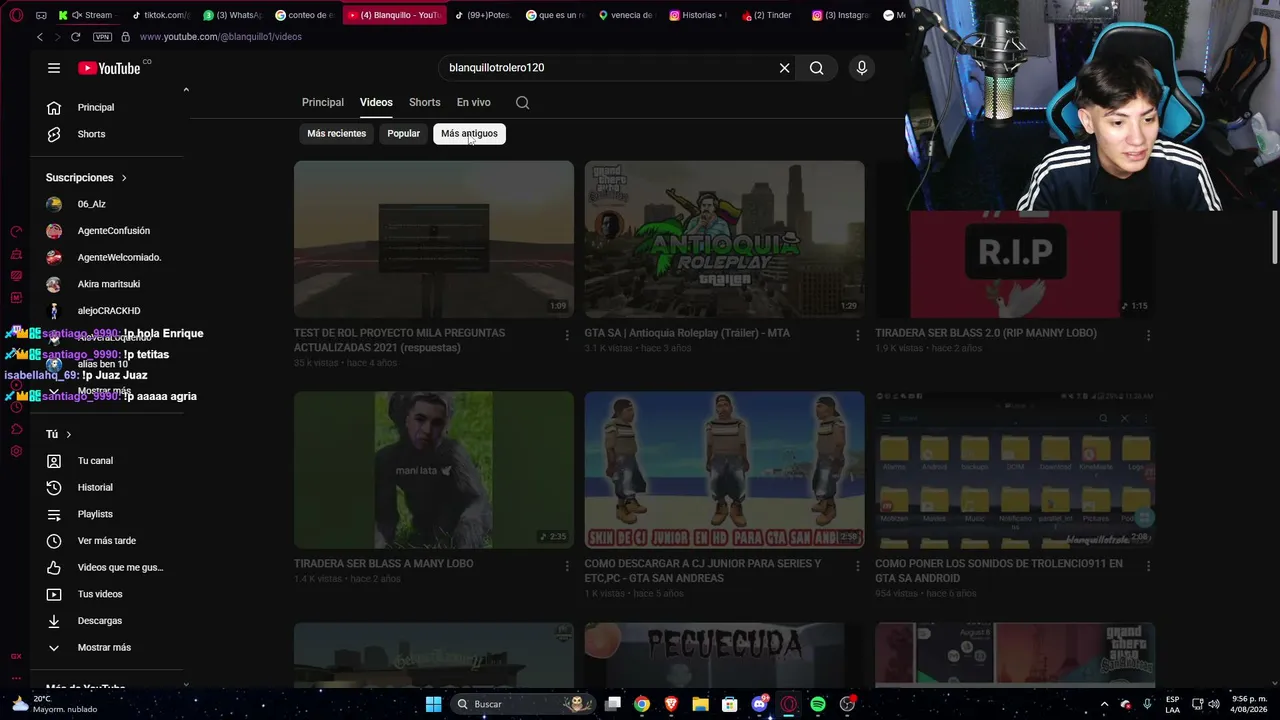Toggle the browser VPN badge
The width and height of the screenshot is (1280, 720).
[102, 37]
